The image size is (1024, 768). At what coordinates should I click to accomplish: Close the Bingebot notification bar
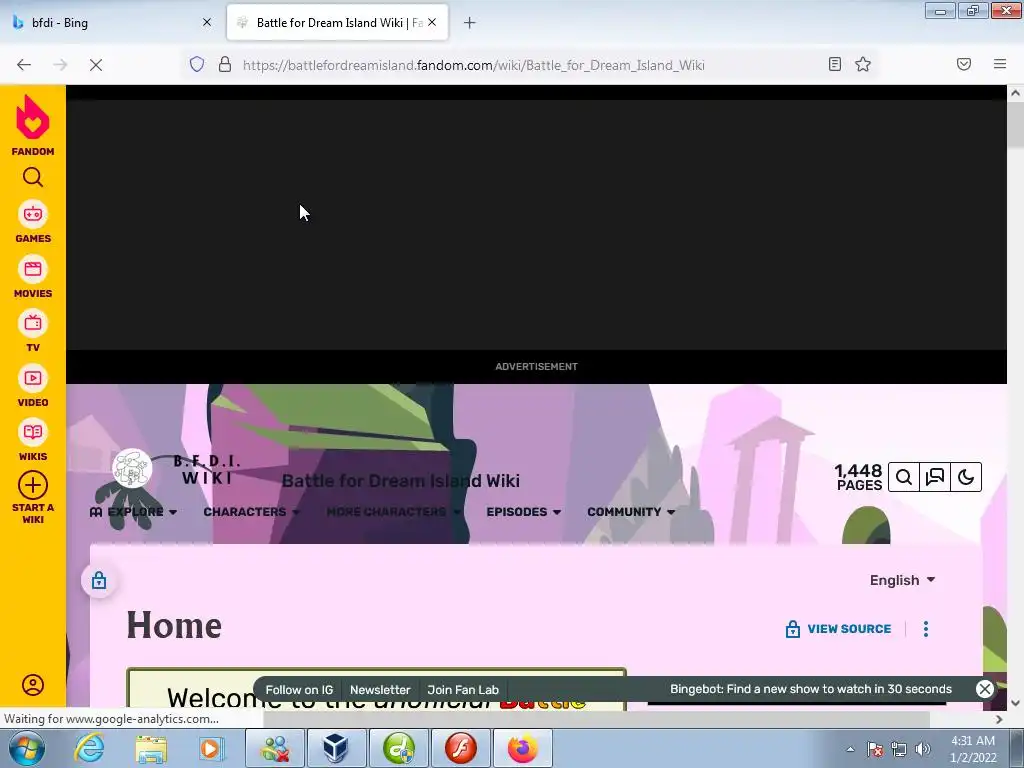coord(984,689)
